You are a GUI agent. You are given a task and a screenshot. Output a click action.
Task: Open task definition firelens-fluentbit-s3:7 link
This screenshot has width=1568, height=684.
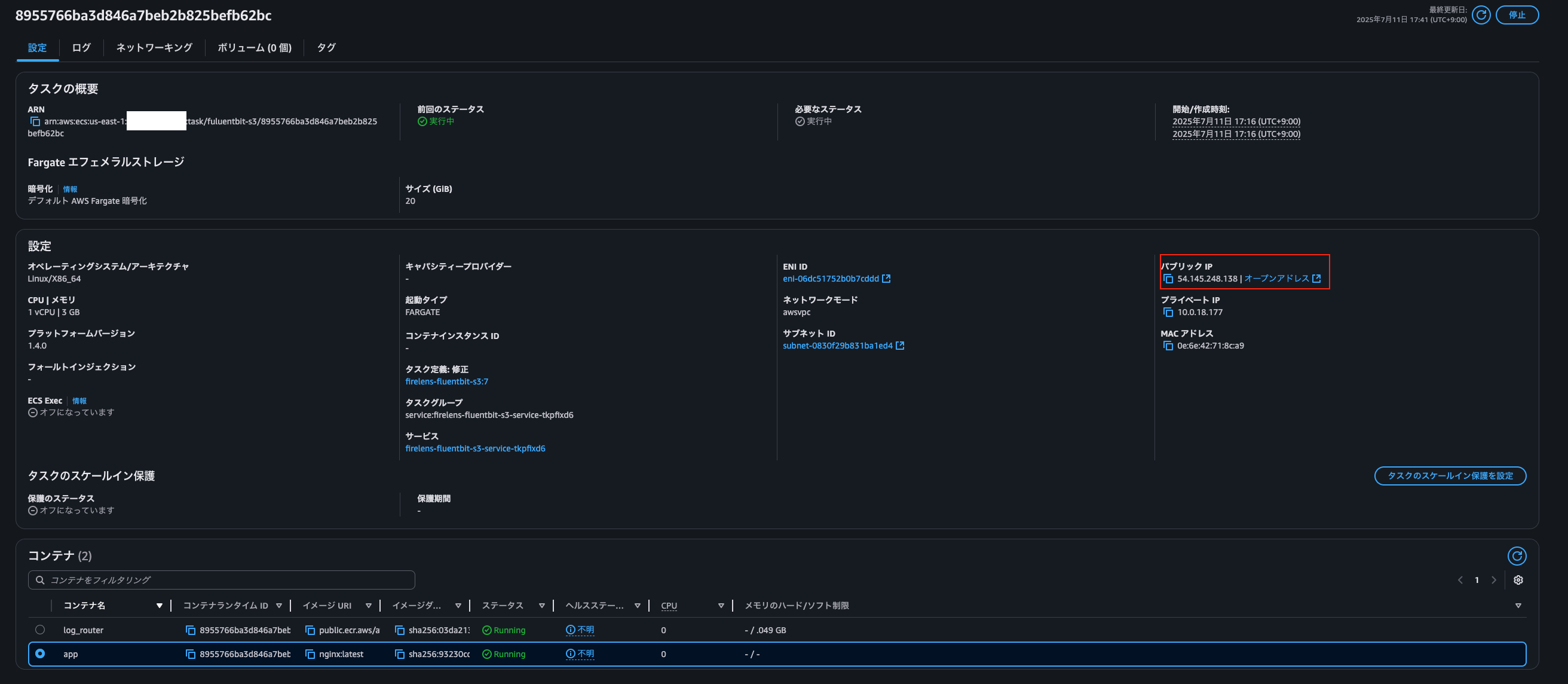pyautogui.click(x=447, y=381)
